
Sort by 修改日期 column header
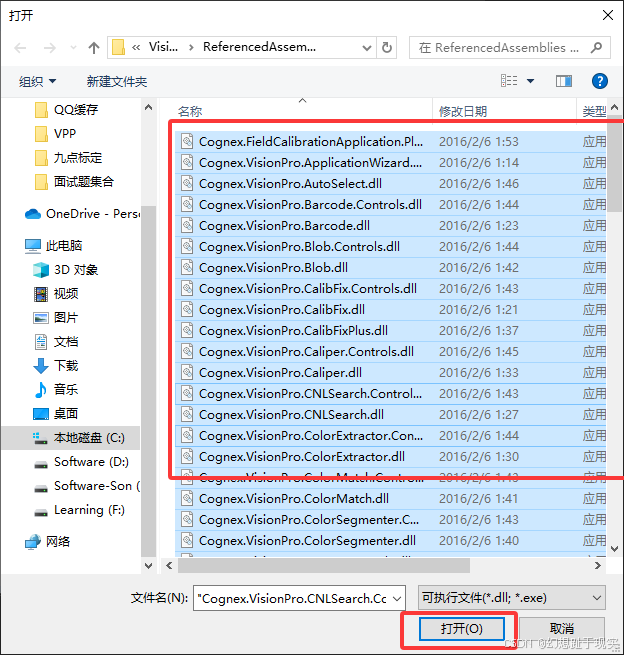click(x=463, y=112)
